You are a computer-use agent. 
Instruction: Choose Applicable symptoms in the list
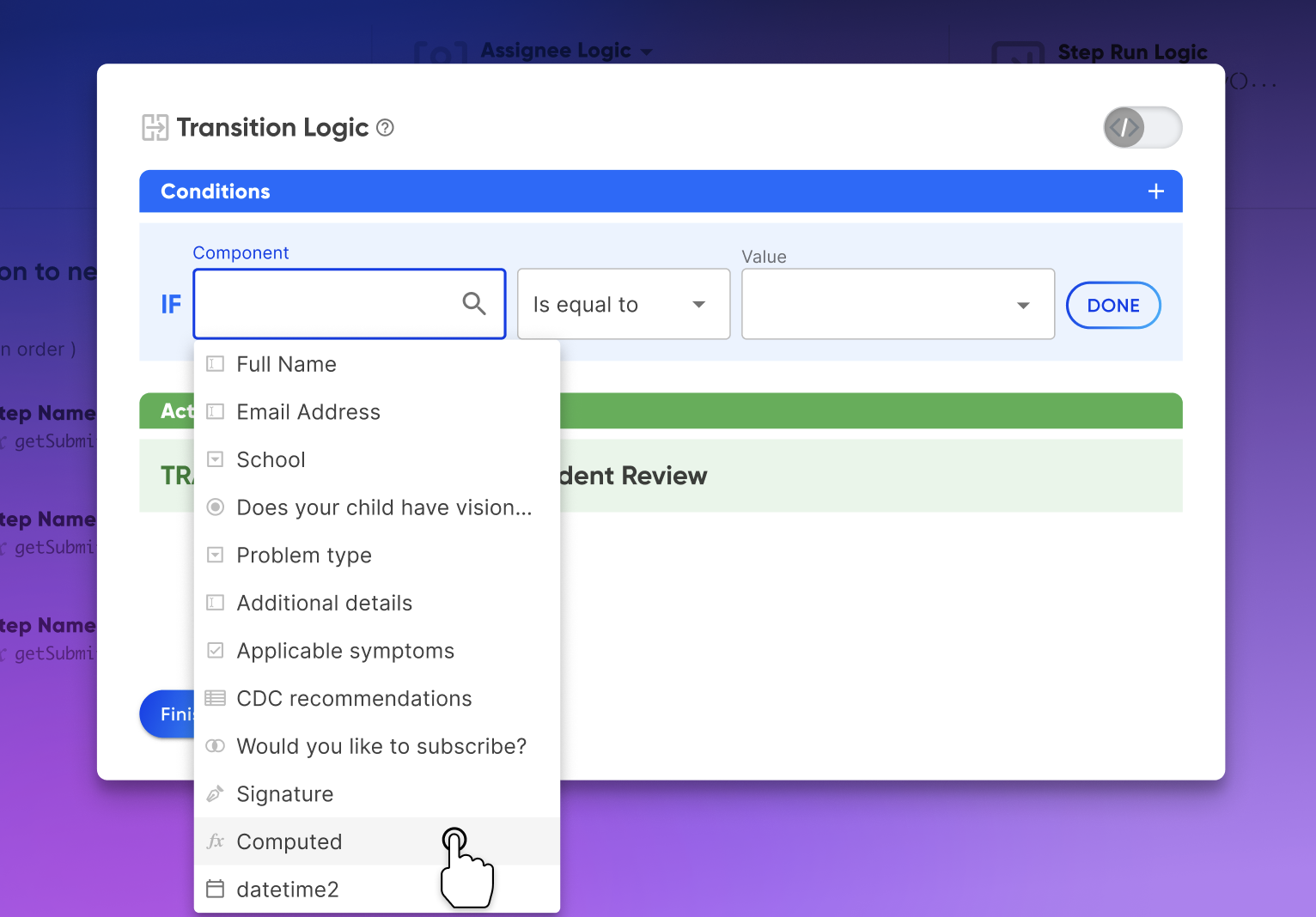tap(377, 651)
